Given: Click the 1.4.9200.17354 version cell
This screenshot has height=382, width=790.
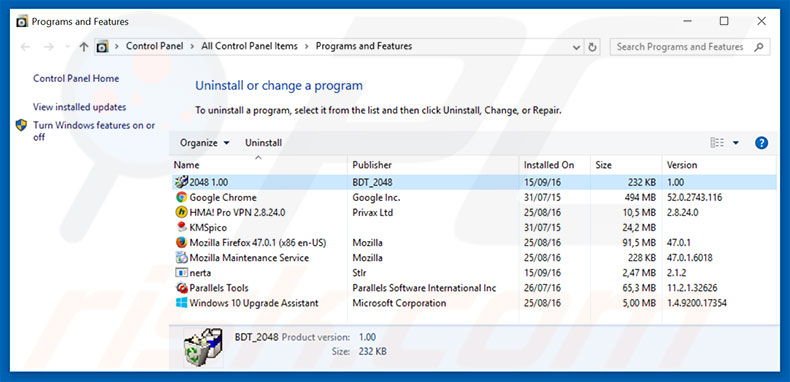Looking at the screenshot, I should (697, 303).
